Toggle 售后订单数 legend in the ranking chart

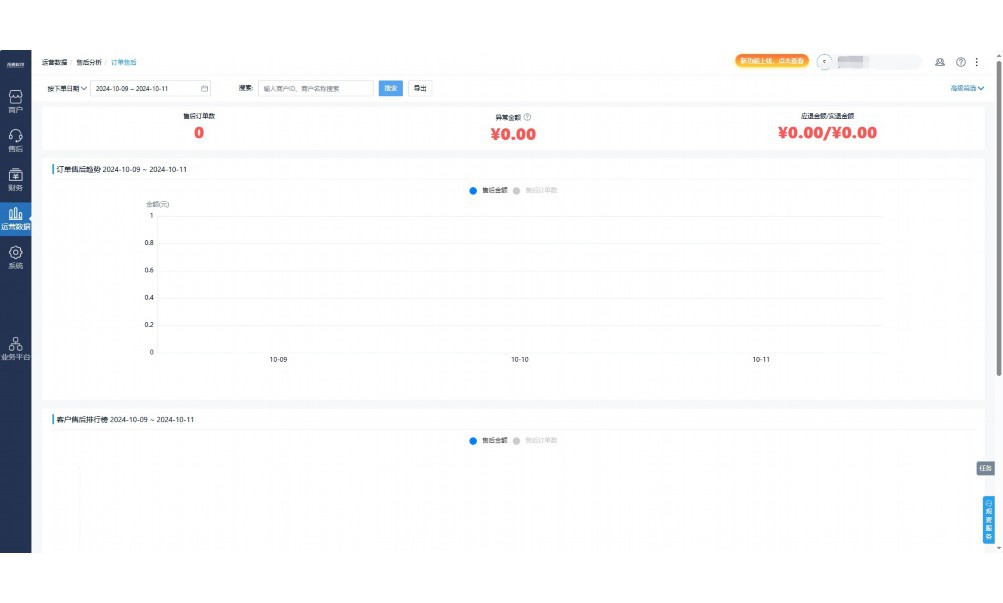click(537, 440)
